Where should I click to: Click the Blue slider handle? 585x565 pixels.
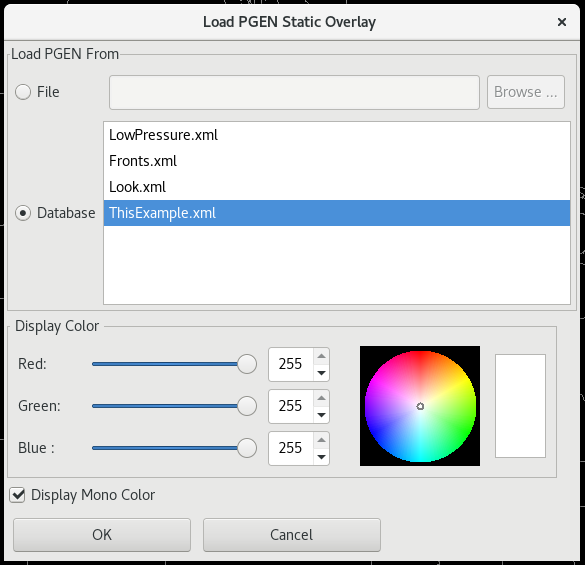(x=247, y=448)
